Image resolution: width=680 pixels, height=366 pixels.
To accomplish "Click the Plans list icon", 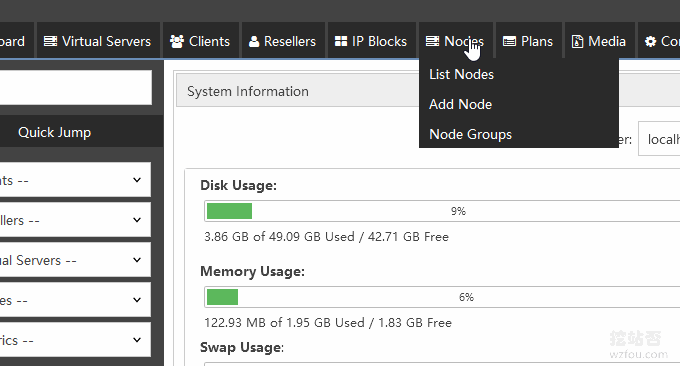I will (509, 42).
